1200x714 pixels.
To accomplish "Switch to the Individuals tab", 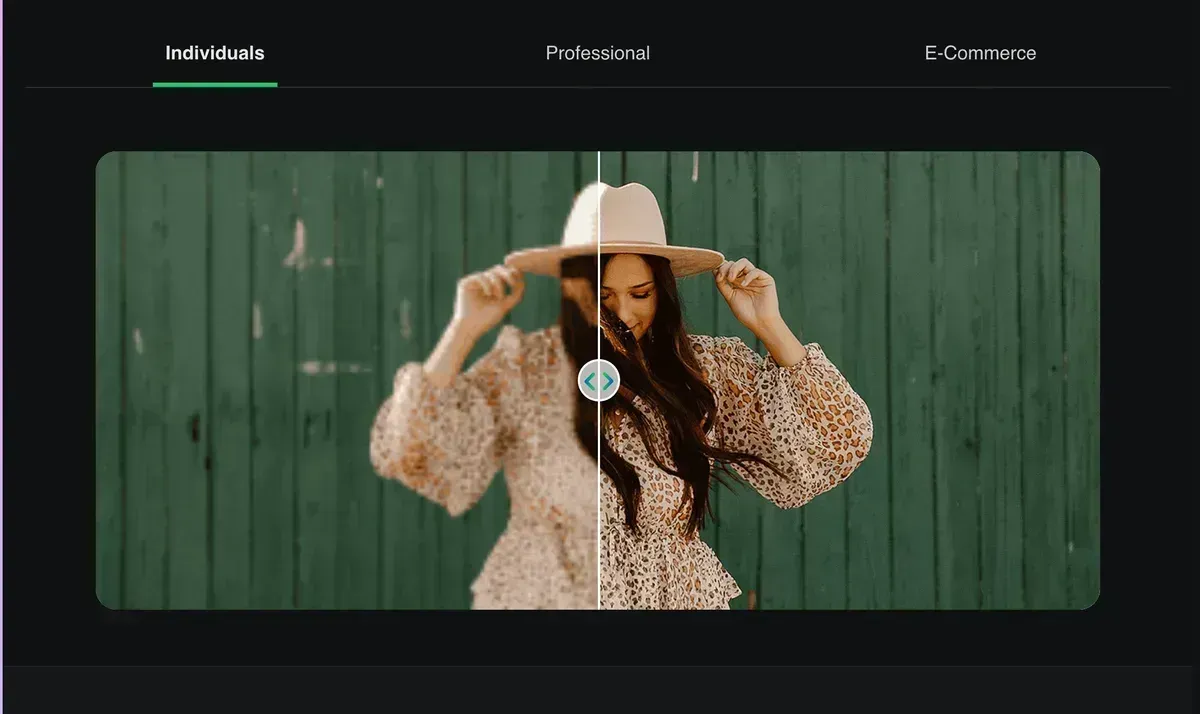I will point(215,53).
